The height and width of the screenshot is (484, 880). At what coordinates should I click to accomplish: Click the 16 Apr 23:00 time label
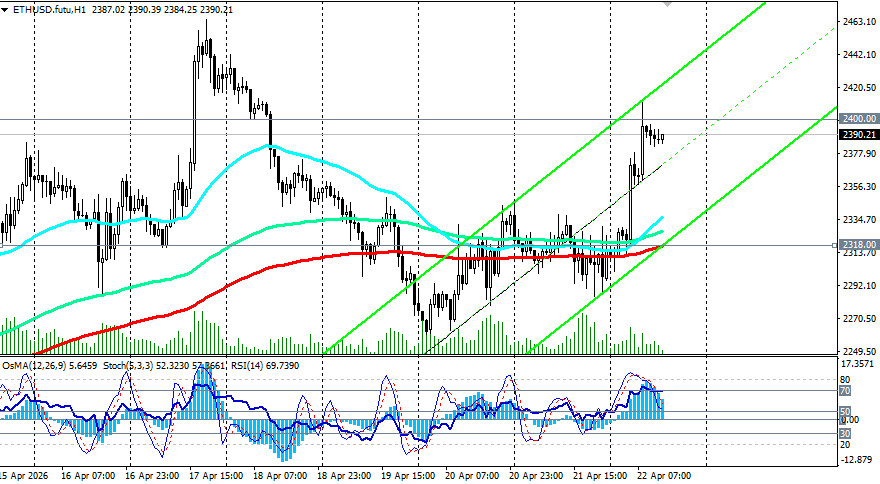pyautogui.click(x=152, y=476)
